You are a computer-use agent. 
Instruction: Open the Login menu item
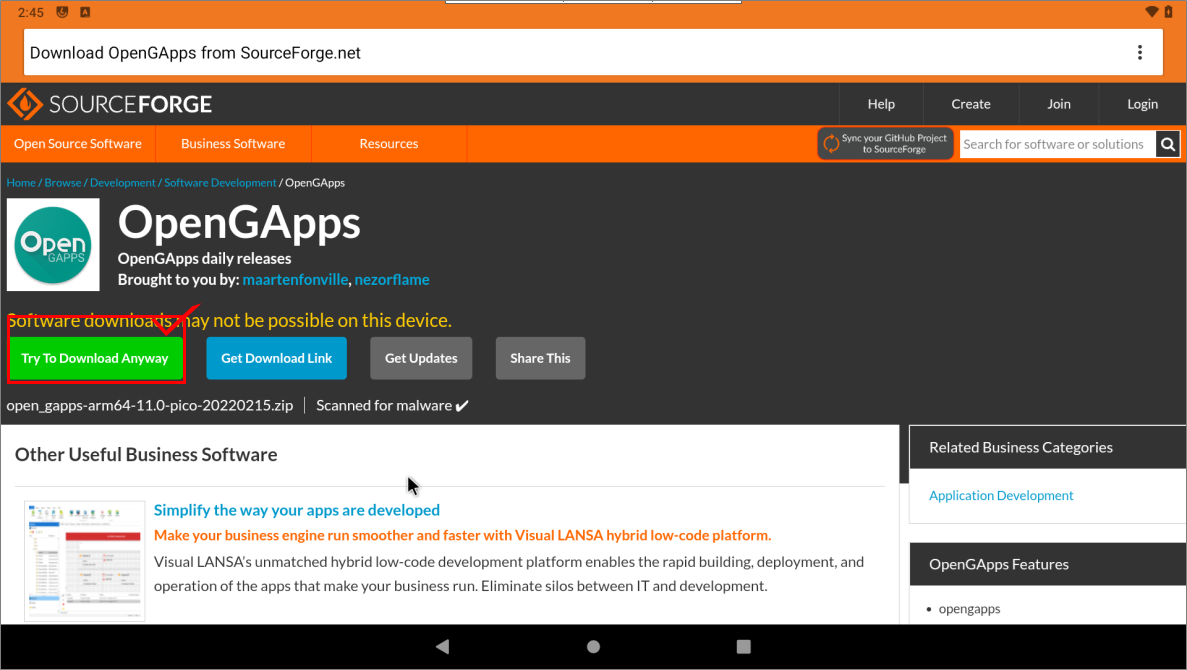click(1142, 104)
